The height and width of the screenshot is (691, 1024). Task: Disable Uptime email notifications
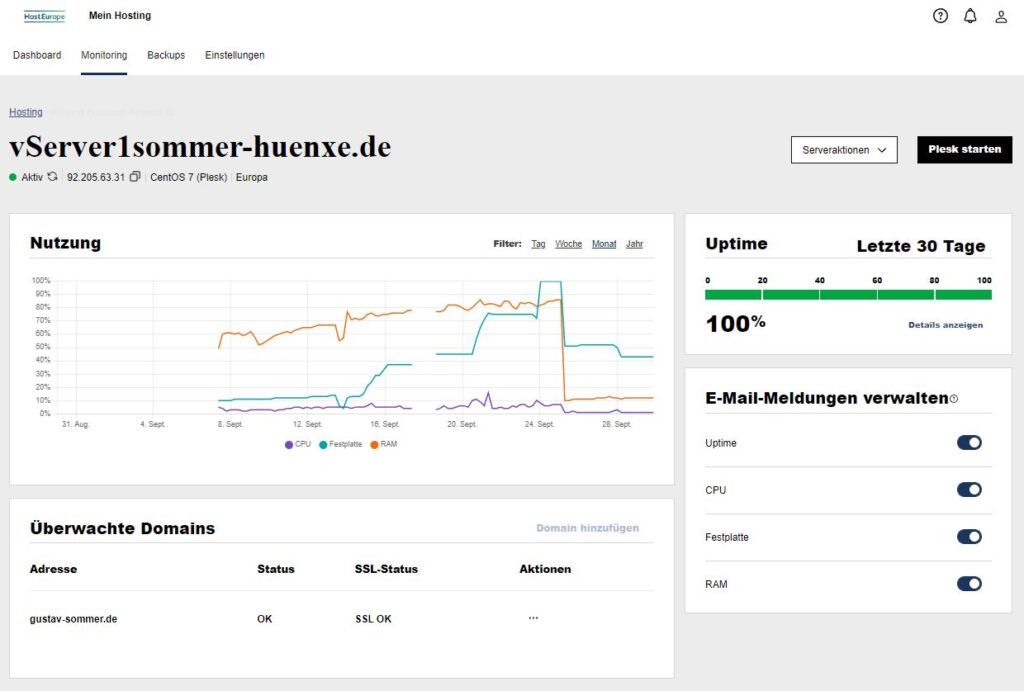point(969,442)
